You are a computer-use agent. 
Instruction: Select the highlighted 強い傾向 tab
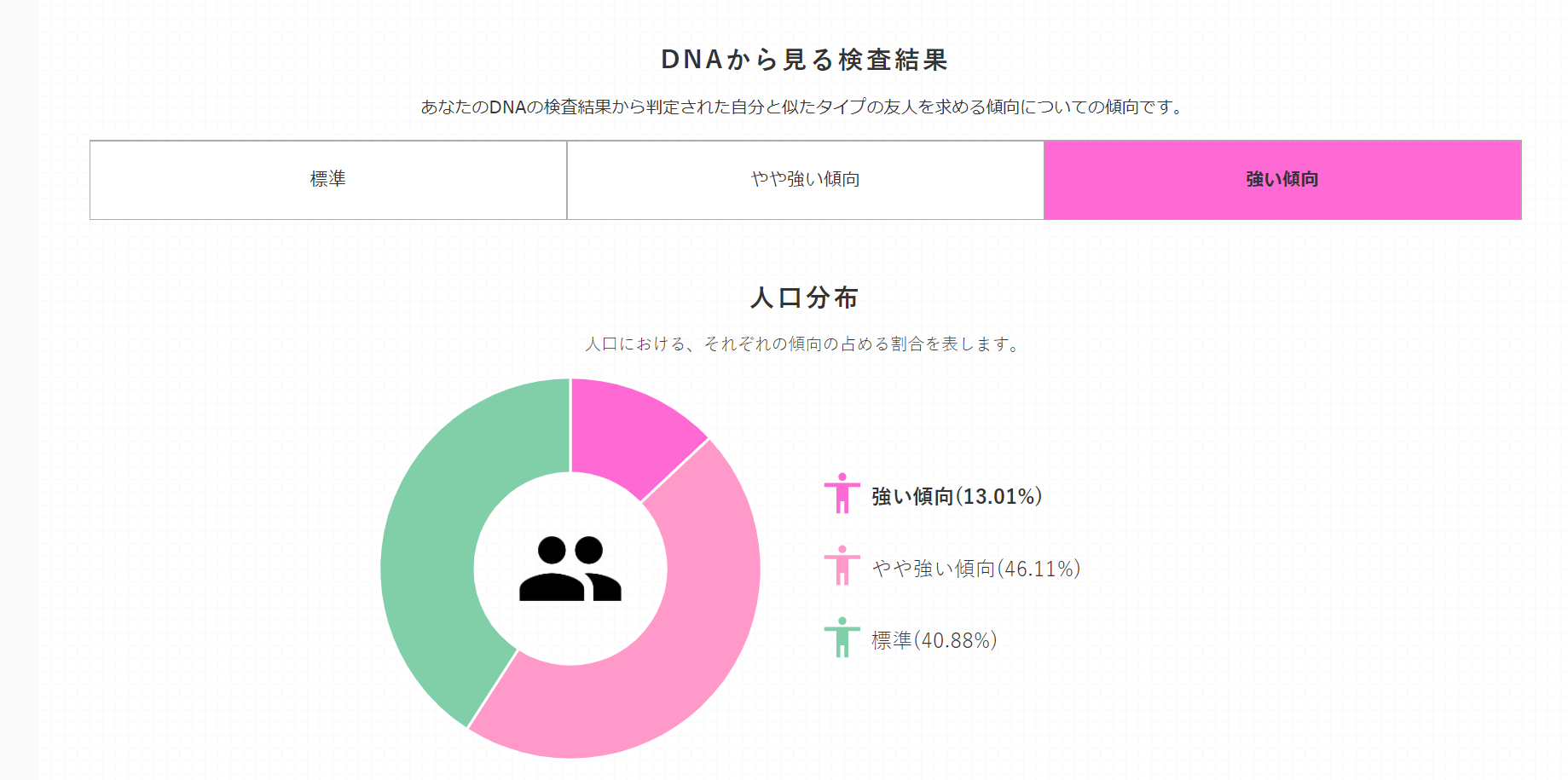(1283, 180)
